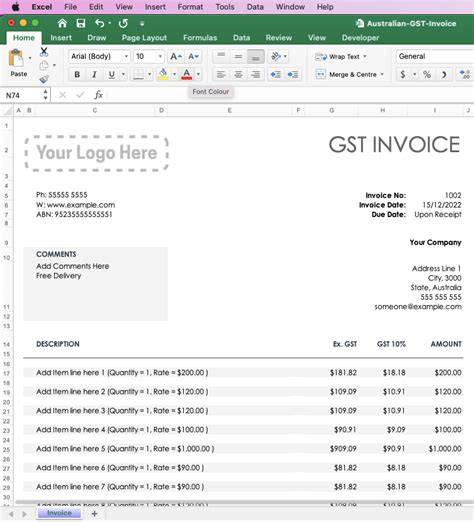Screen dimensions: 474x522
Task: Click the Undo arrow icon
Action: pyautogui.click(x=99, y=23)
